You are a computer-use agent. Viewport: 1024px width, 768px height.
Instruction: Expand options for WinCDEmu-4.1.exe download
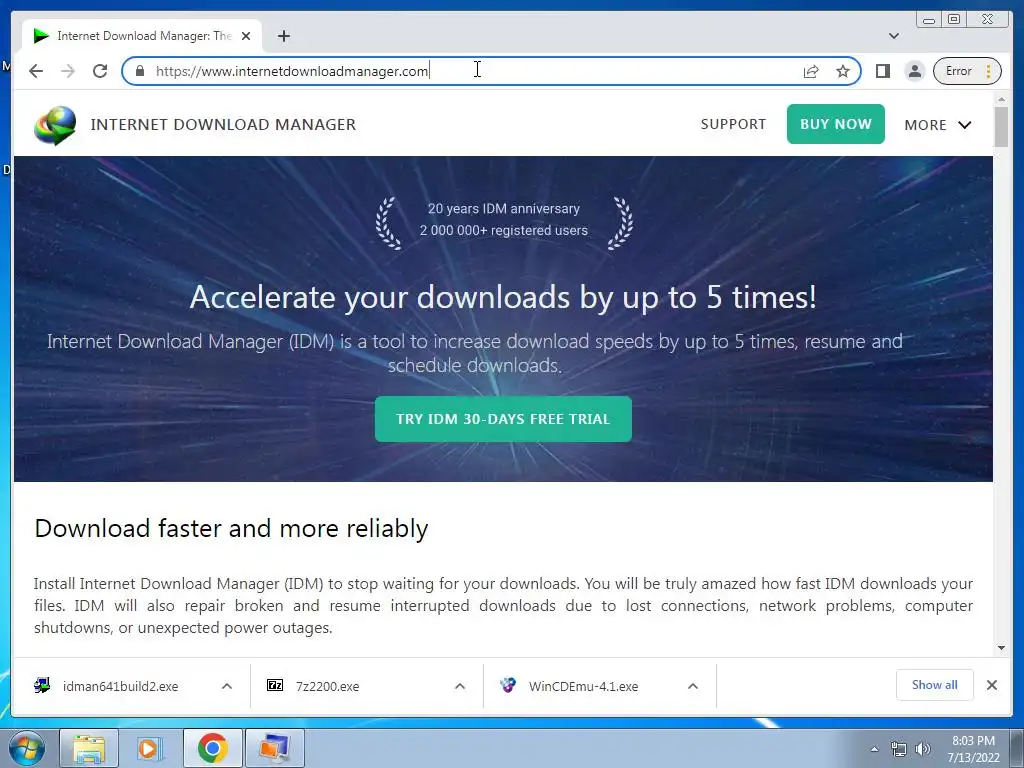click(x=693, y=686)
